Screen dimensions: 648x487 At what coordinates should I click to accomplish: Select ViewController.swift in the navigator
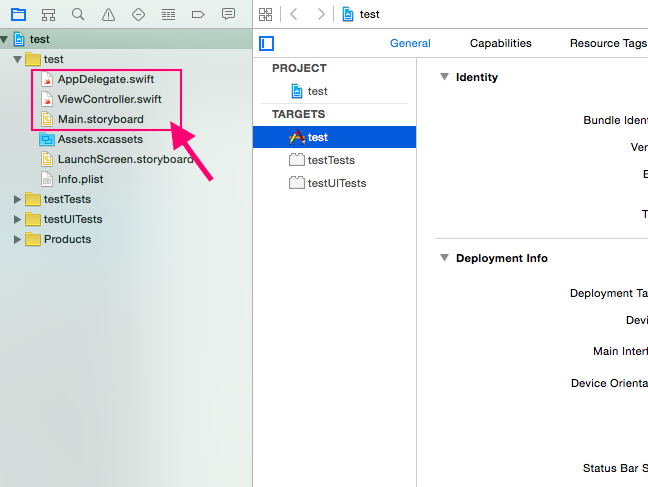tap(109, 99)
